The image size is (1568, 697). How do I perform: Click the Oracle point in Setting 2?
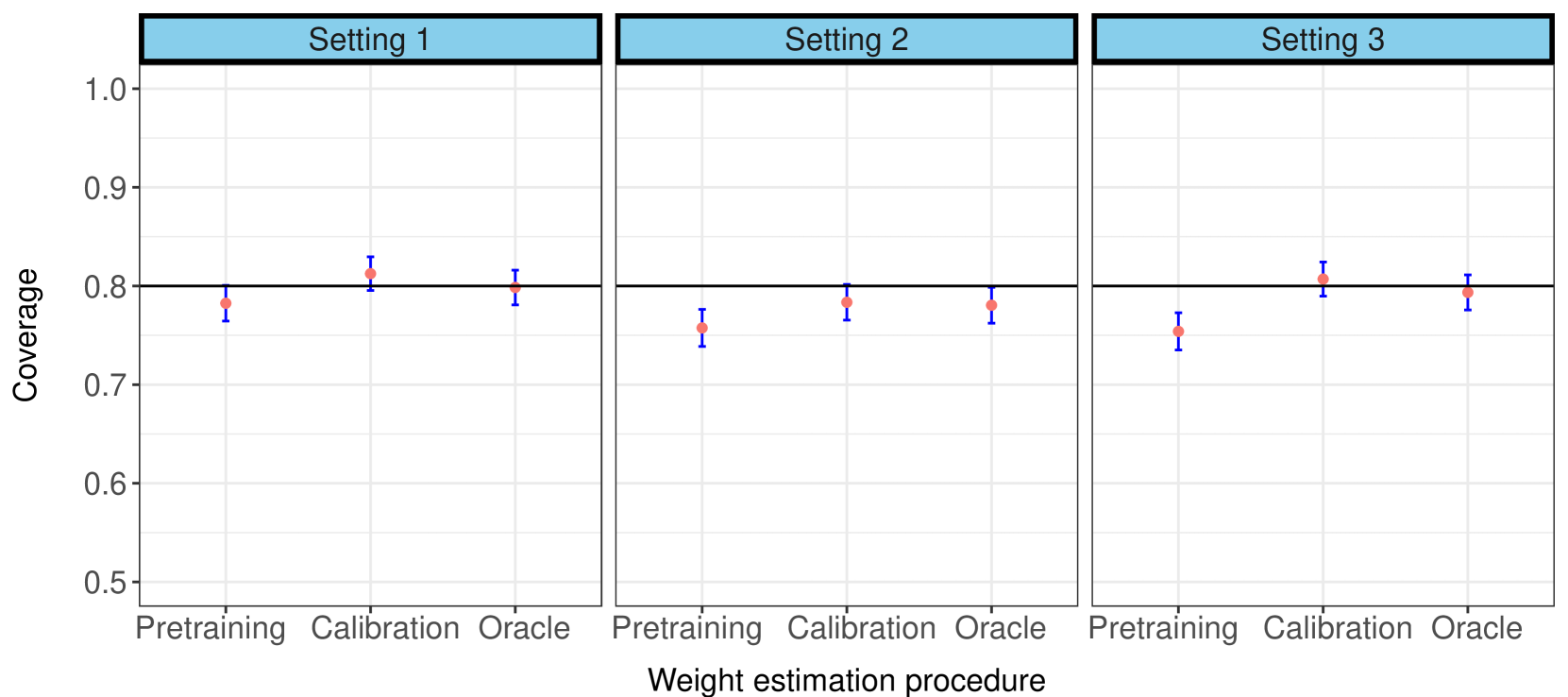click(x=991, y=305)
